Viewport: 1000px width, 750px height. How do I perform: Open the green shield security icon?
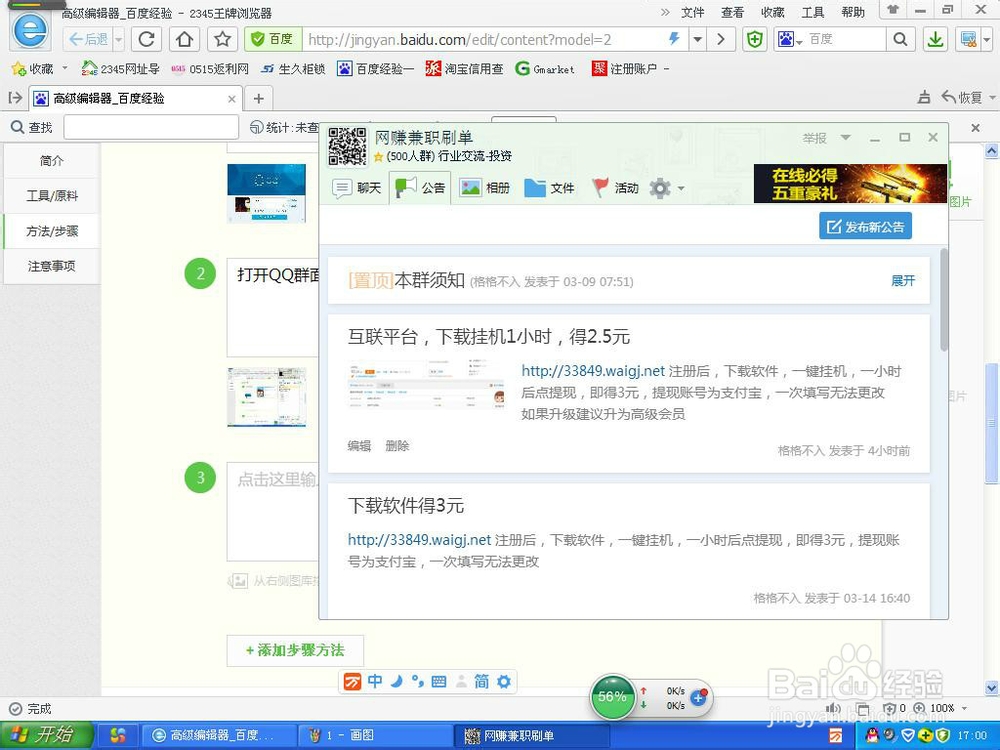[755, 40]
